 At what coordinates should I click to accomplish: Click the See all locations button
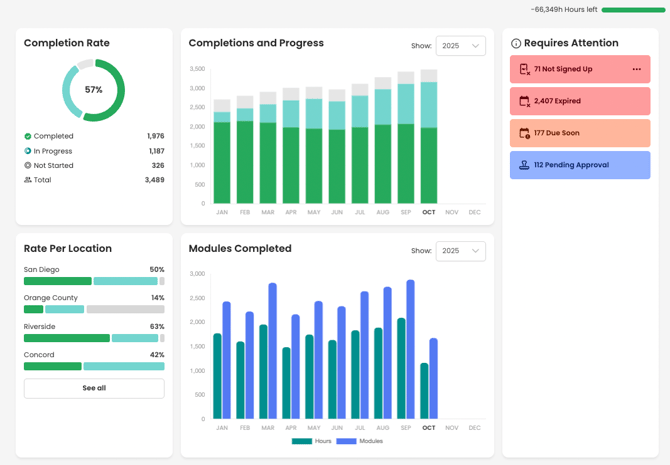coord(94,388)
